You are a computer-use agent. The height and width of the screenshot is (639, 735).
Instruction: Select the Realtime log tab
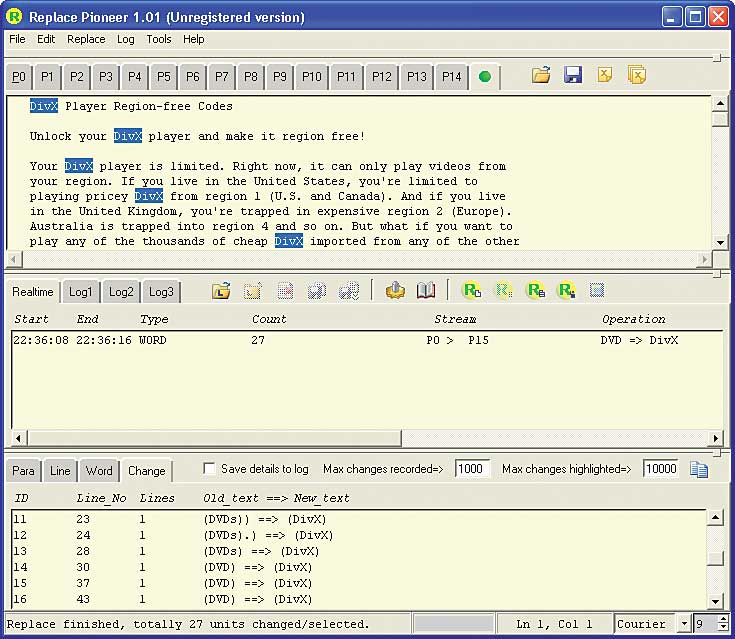tap(33, 292)
